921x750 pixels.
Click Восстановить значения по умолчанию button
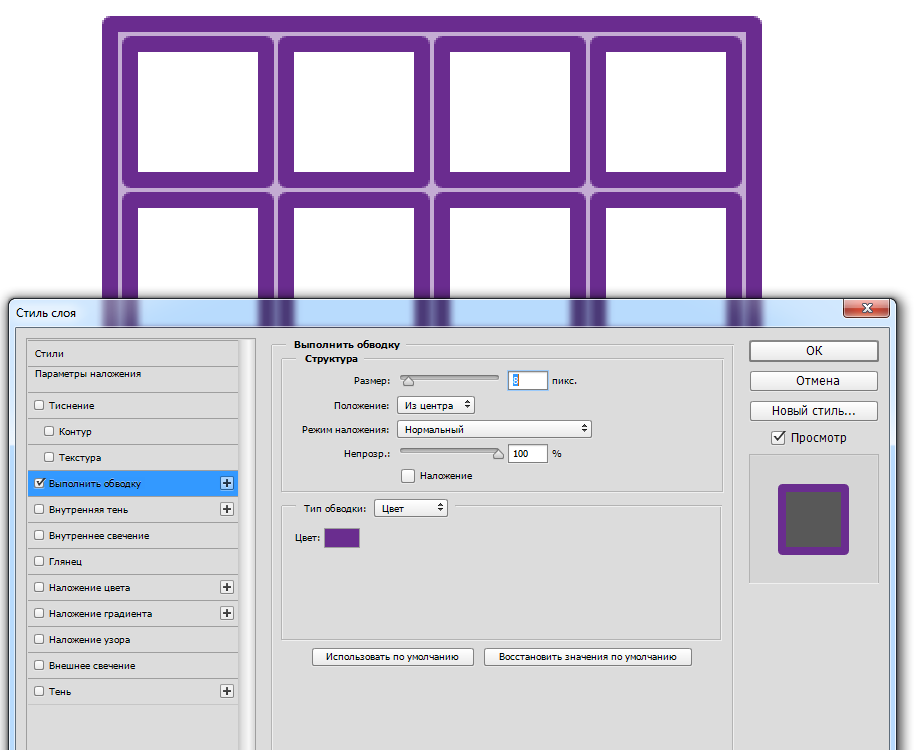(x=587, y=657)
